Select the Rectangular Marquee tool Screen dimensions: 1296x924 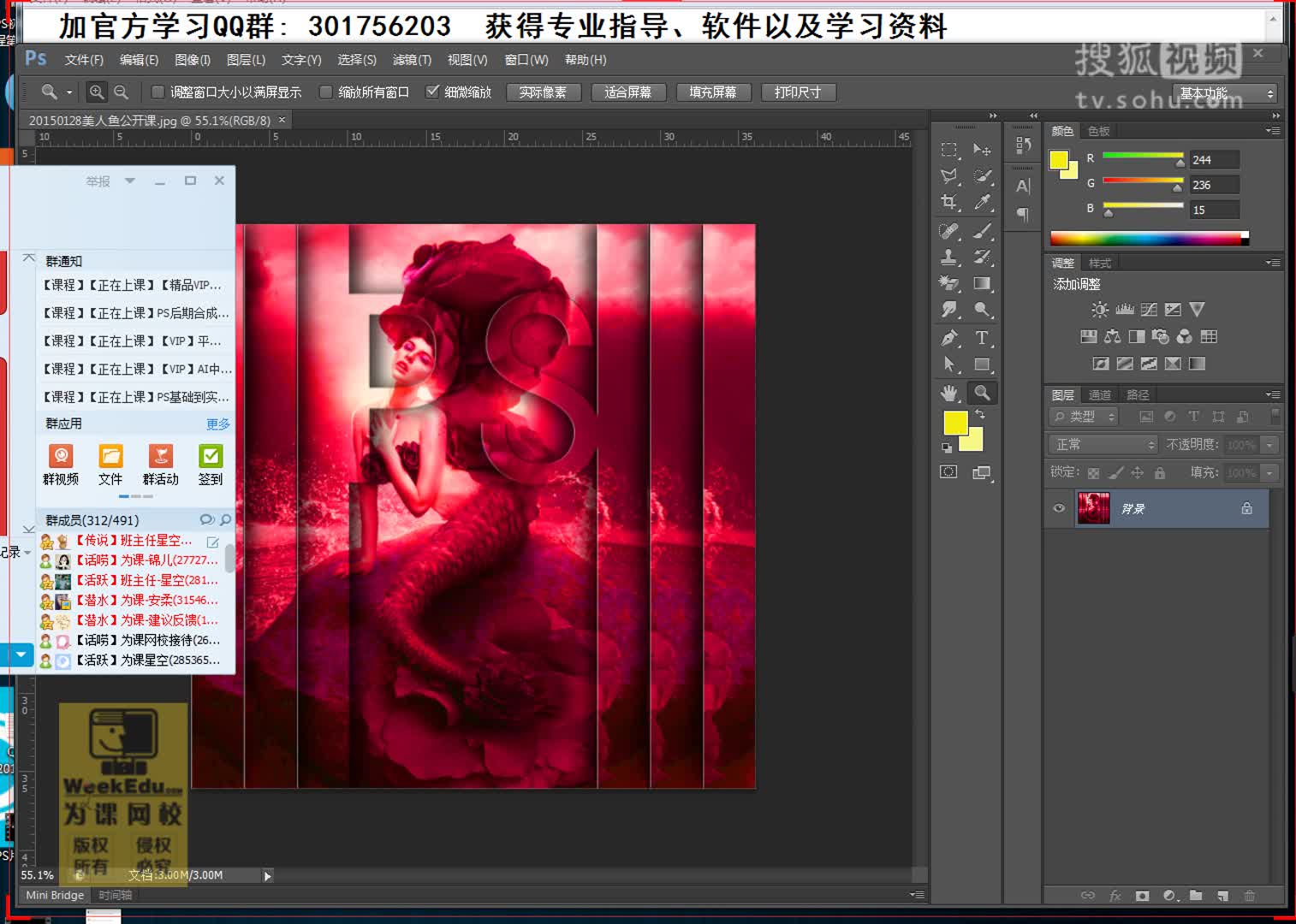click(x=948, y=151)
